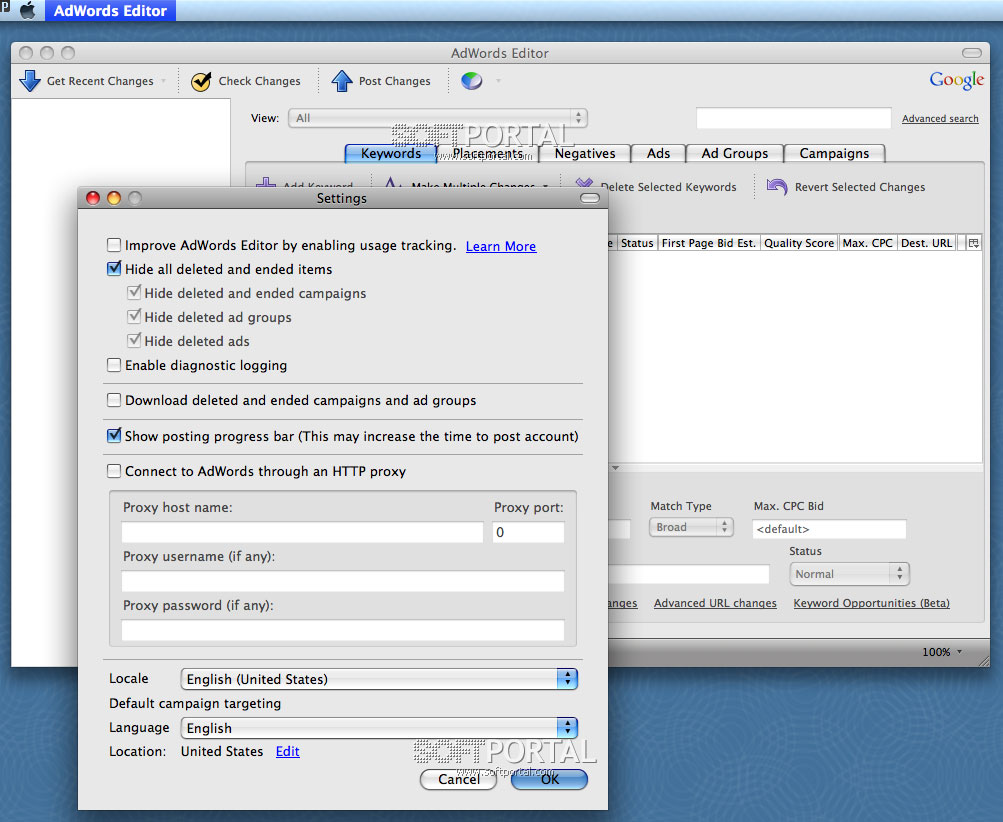Click the Google logo
The width and height of the screenshot is (1003, 822).
[x=956, y=81]
